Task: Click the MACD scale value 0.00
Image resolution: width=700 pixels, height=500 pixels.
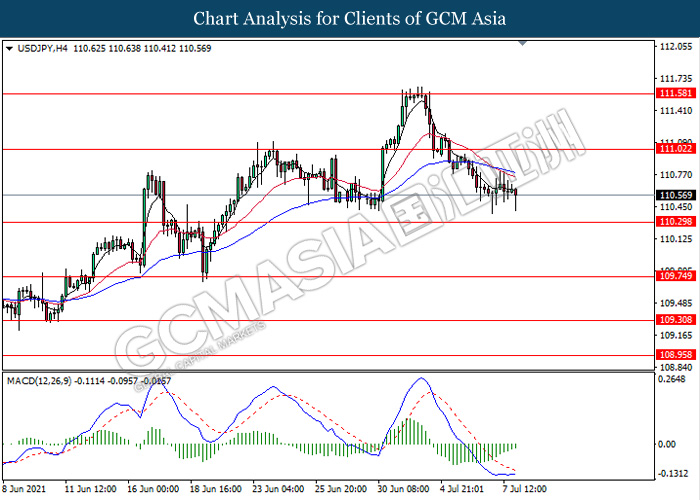Action: (x=667, y=444)
